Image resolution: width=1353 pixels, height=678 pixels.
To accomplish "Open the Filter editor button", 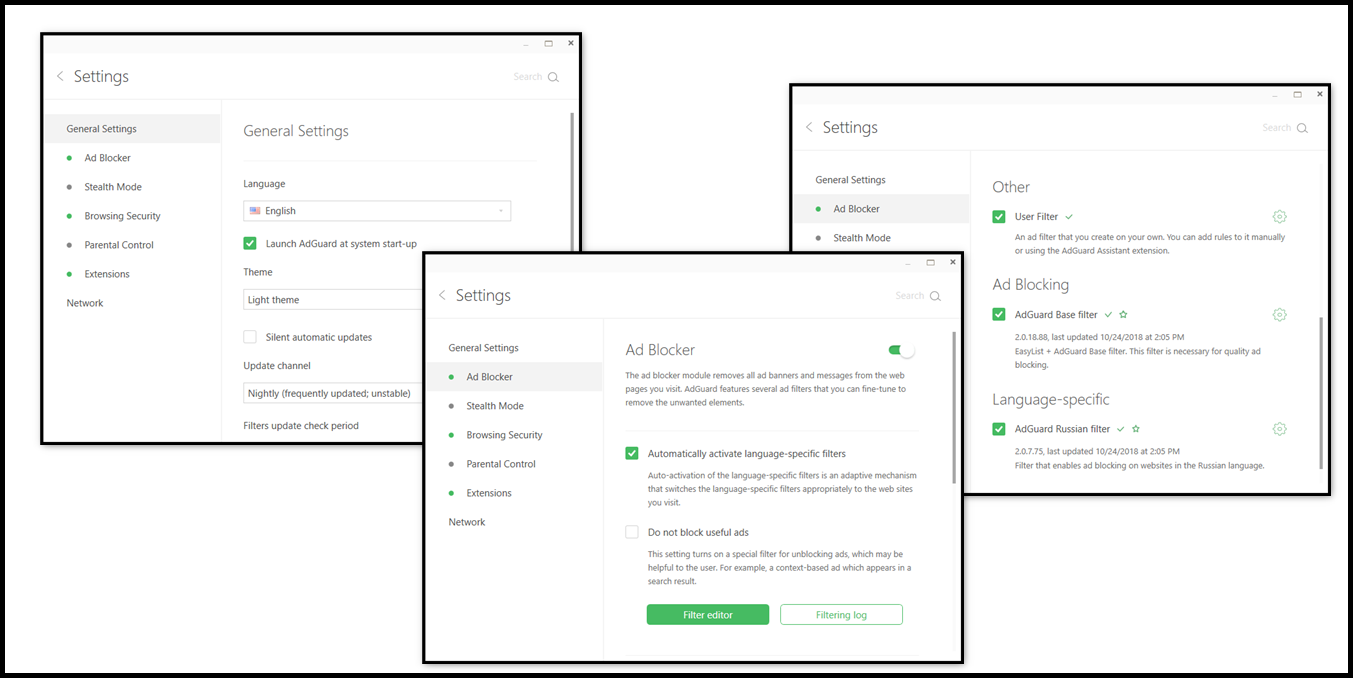I will pos(708,615).
